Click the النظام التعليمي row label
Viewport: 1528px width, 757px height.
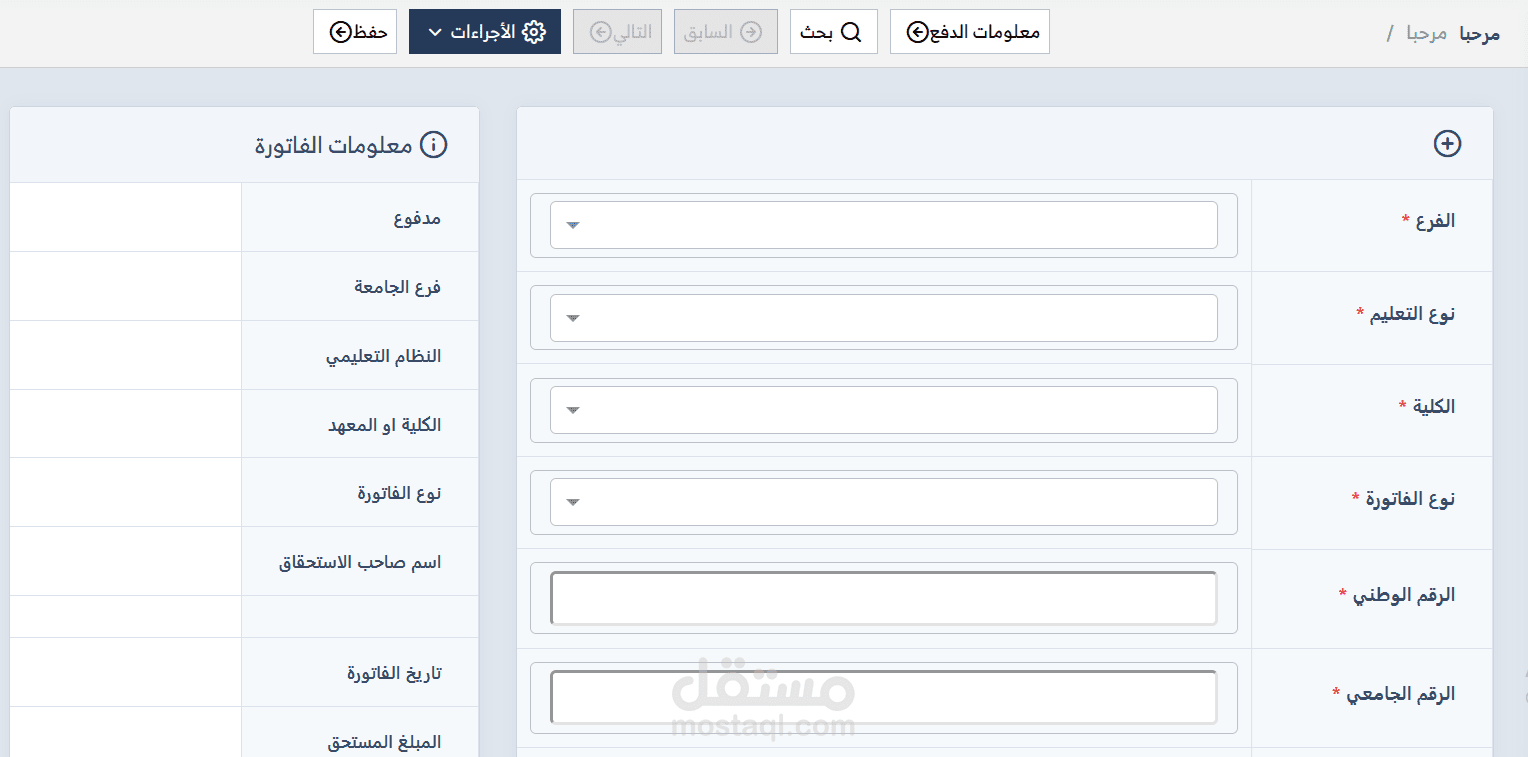click(x=384, y=356)
